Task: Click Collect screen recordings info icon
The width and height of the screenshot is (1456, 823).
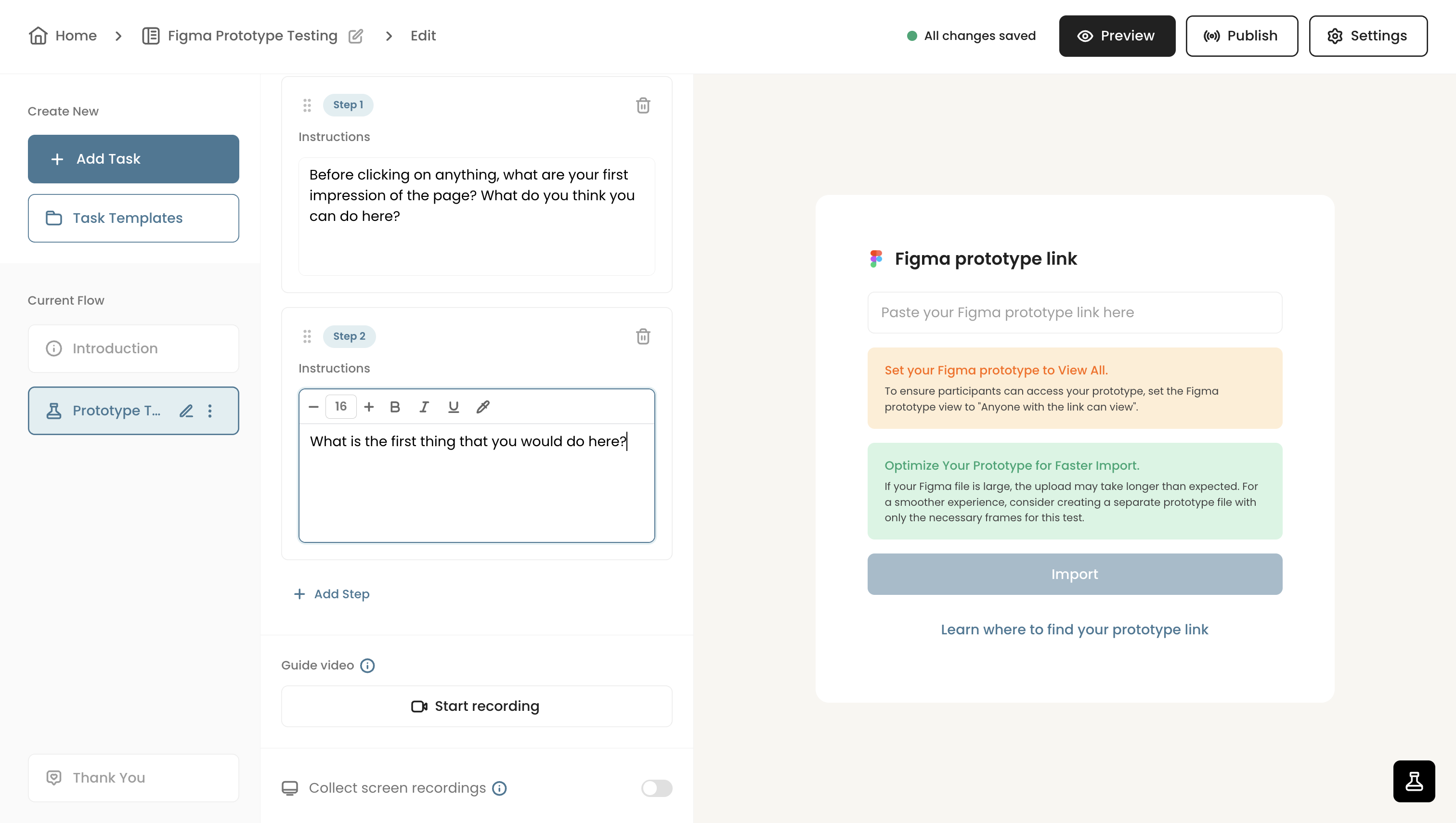Action: click(x=499, y=788)
